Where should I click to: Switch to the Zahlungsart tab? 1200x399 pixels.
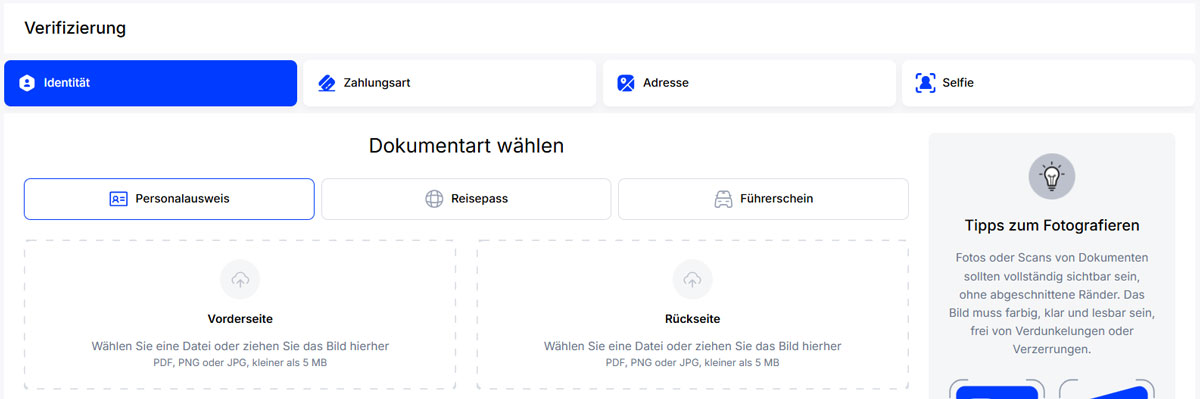click(449, 83)
